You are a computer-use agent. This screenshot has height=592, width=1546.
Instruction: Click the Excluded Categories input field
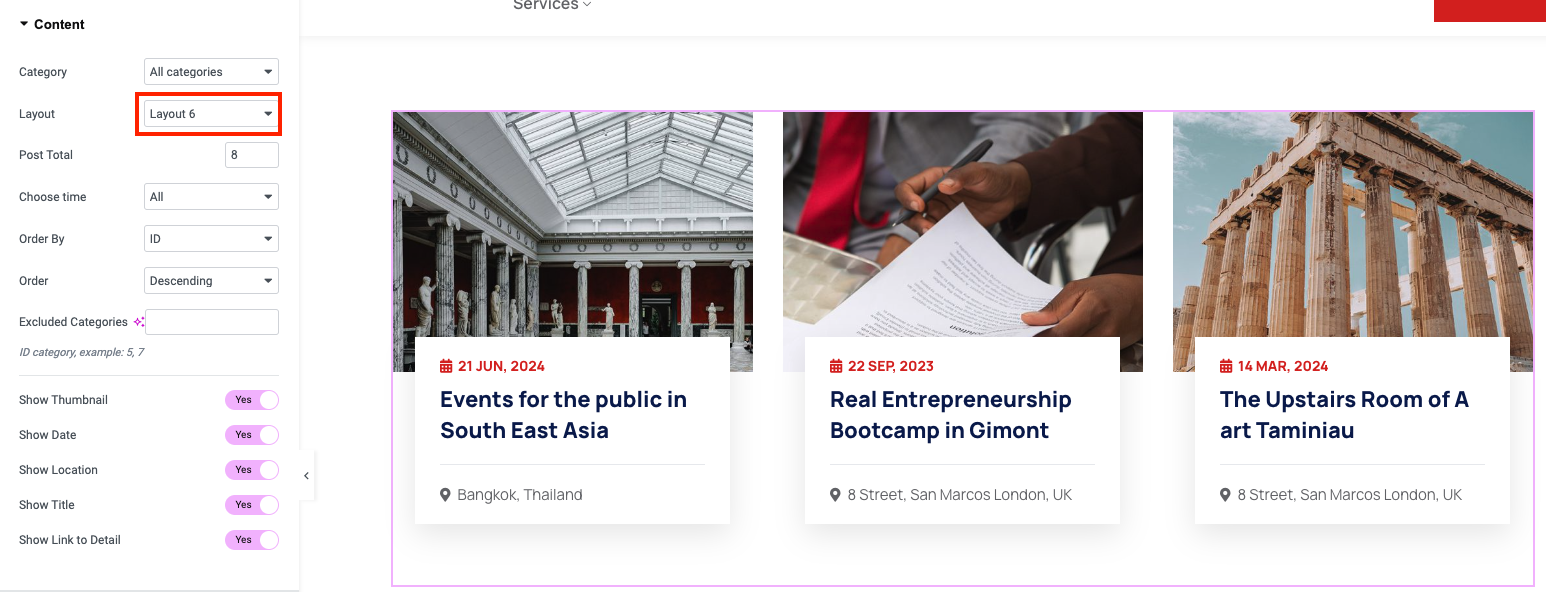pos(212,322)
